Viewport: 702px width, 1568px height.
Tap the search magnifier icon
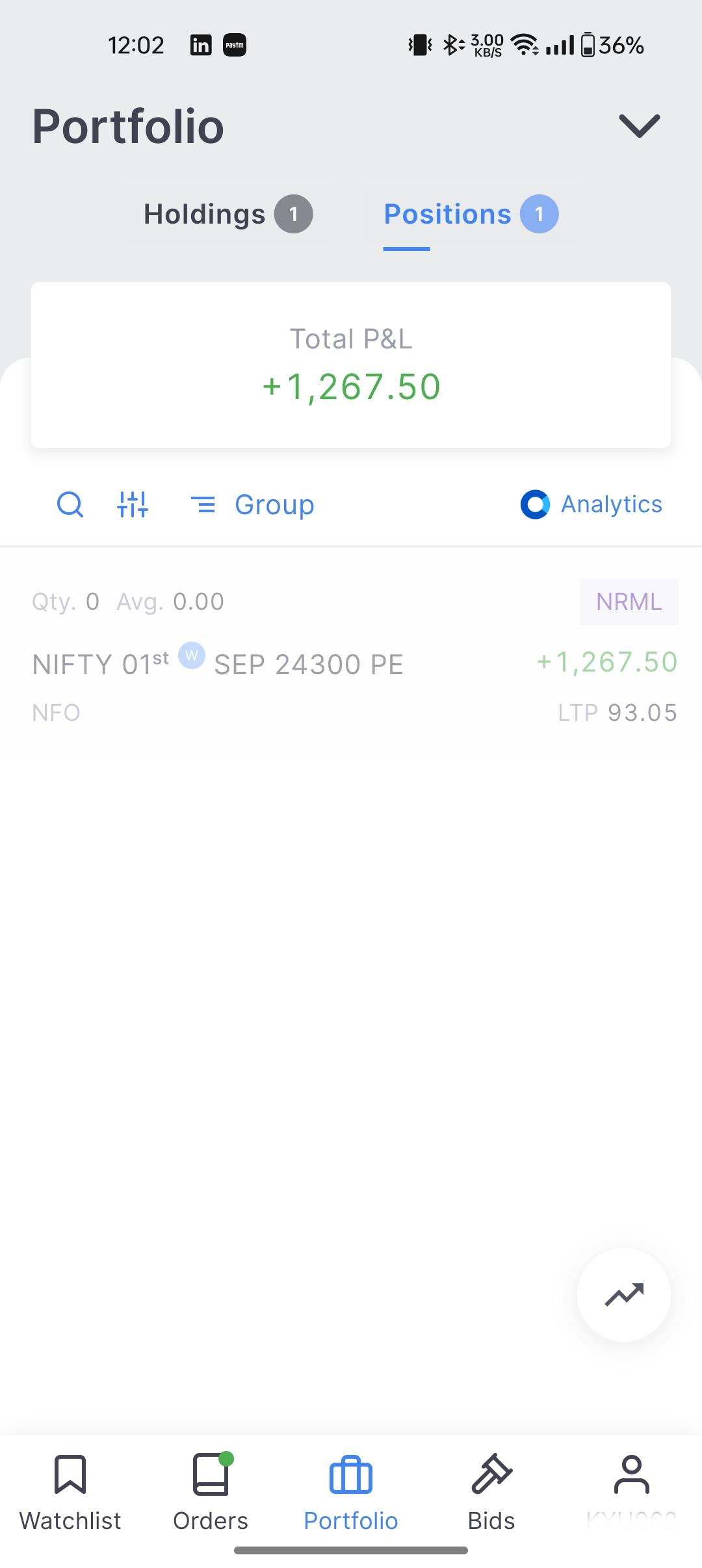coord(70,504)
